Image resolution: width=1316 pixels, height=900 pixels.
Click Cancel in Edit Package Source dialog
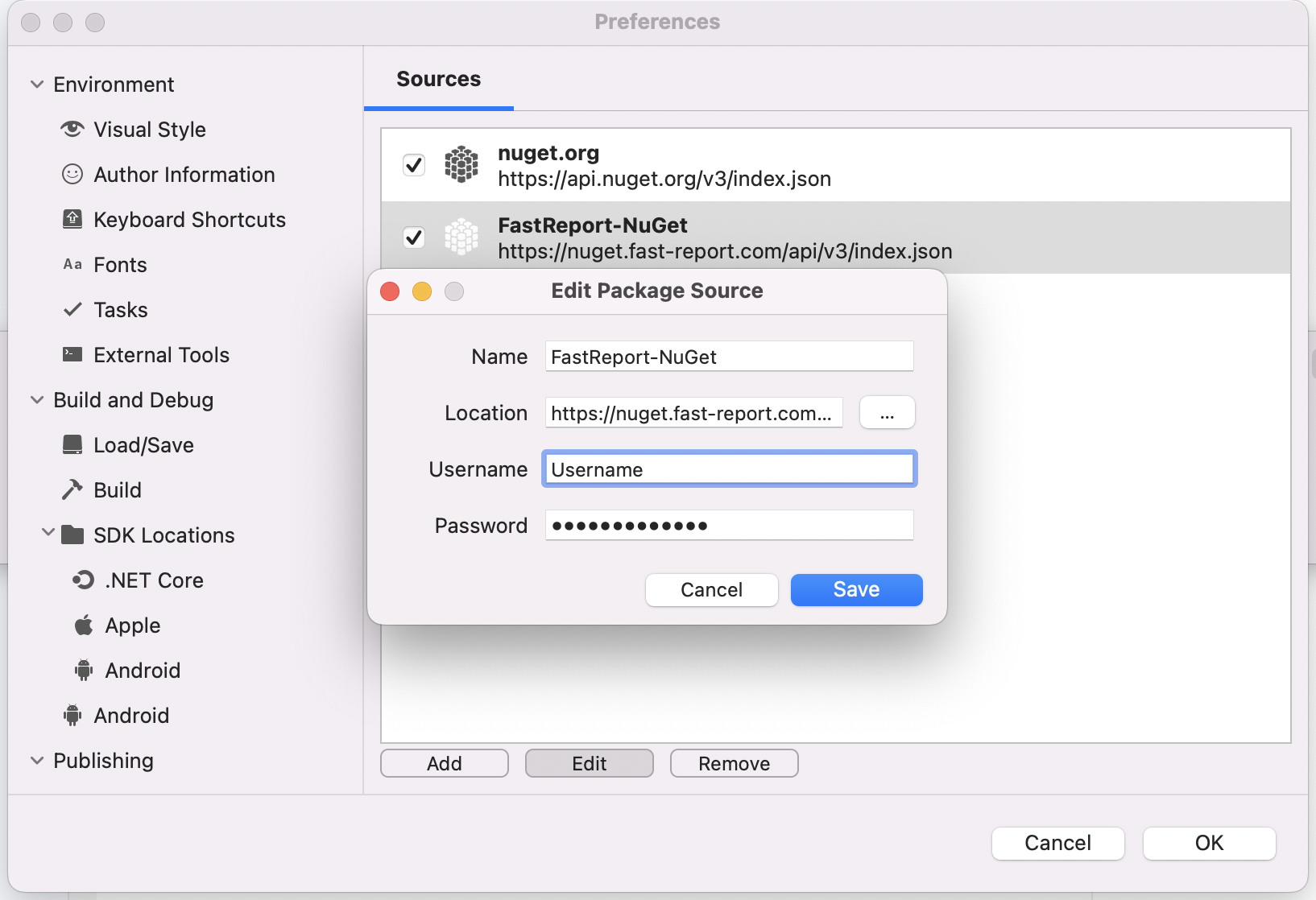click(x=712, y=590)
